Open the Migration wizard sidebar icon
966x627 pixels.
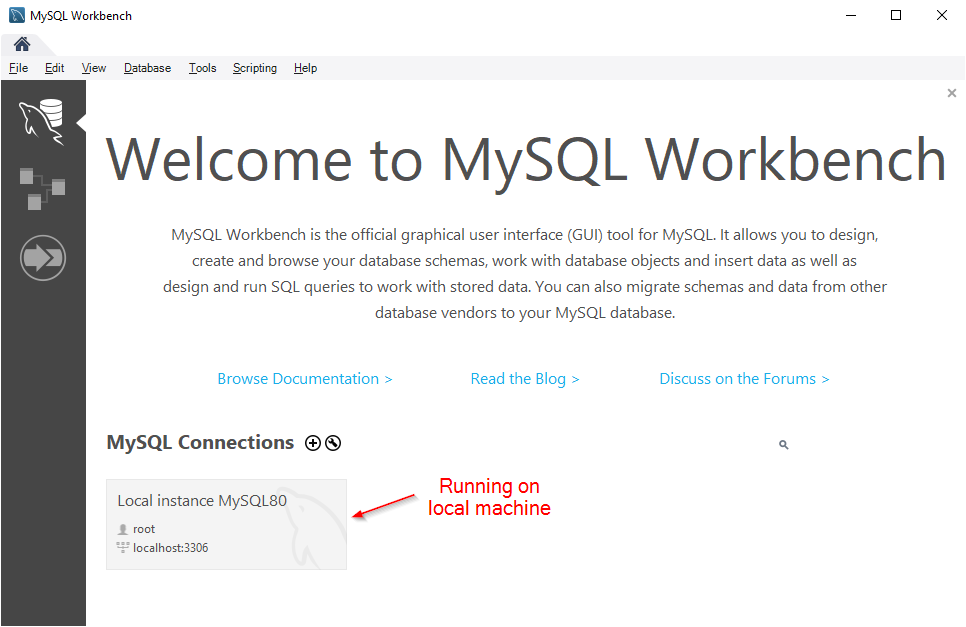click(x=42, y=259)
